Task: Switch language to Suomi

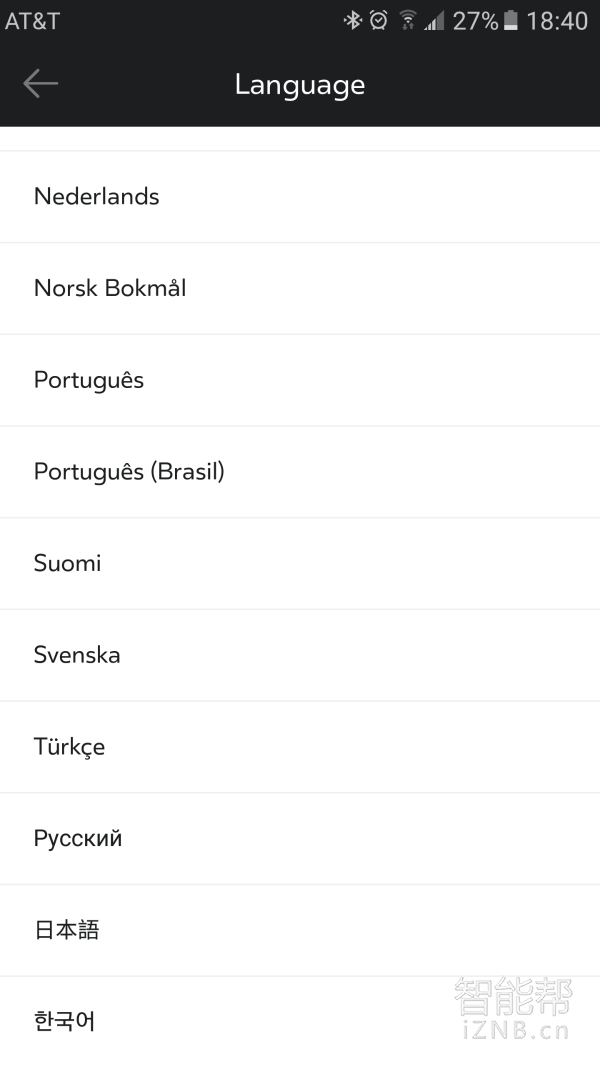Action: 68,564
